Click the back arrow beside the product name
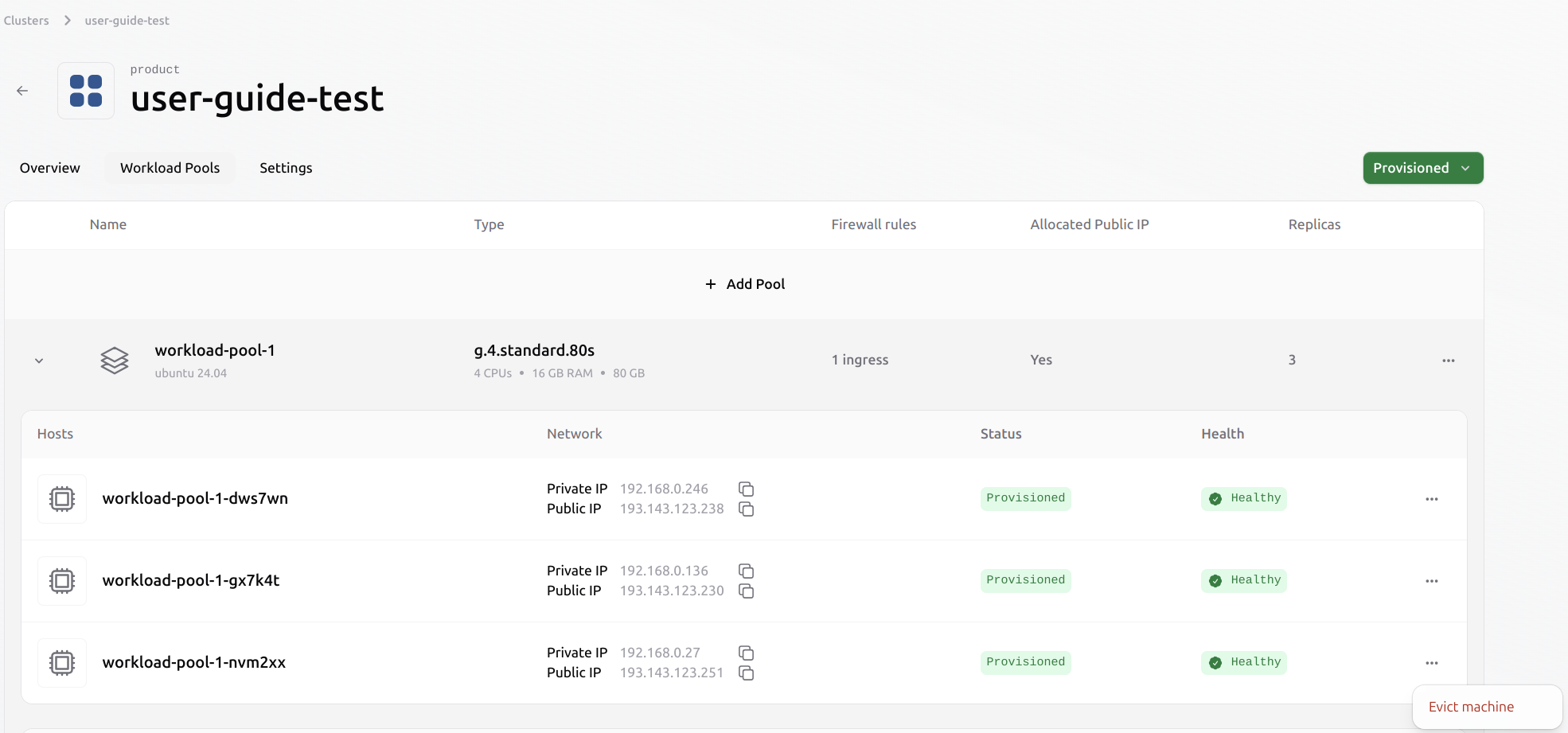This screenshot has width=1568, height=733. (21, 90)
